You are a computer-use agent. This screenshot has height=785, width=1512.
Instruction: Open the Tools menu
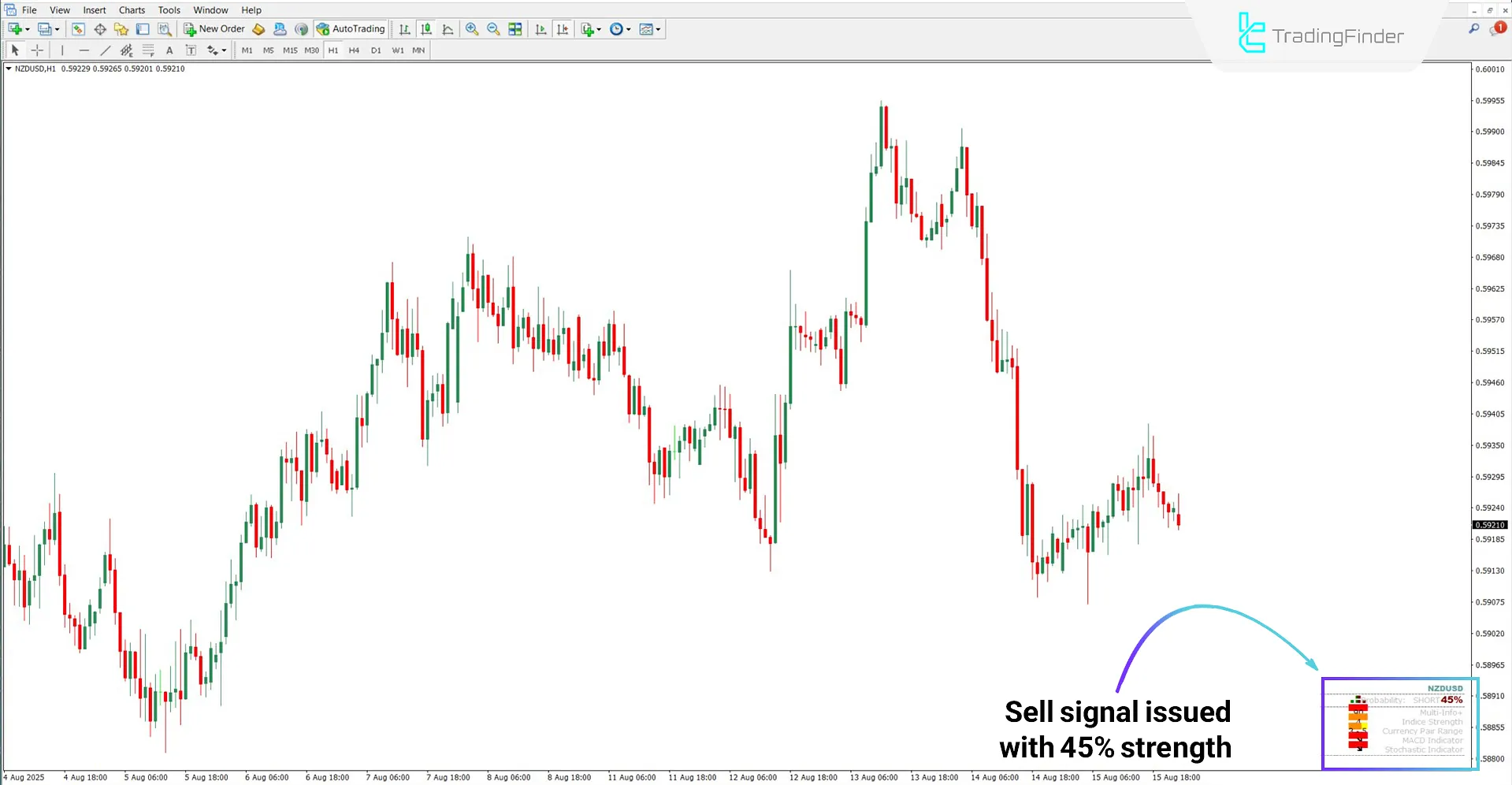(x=168, y=9)
